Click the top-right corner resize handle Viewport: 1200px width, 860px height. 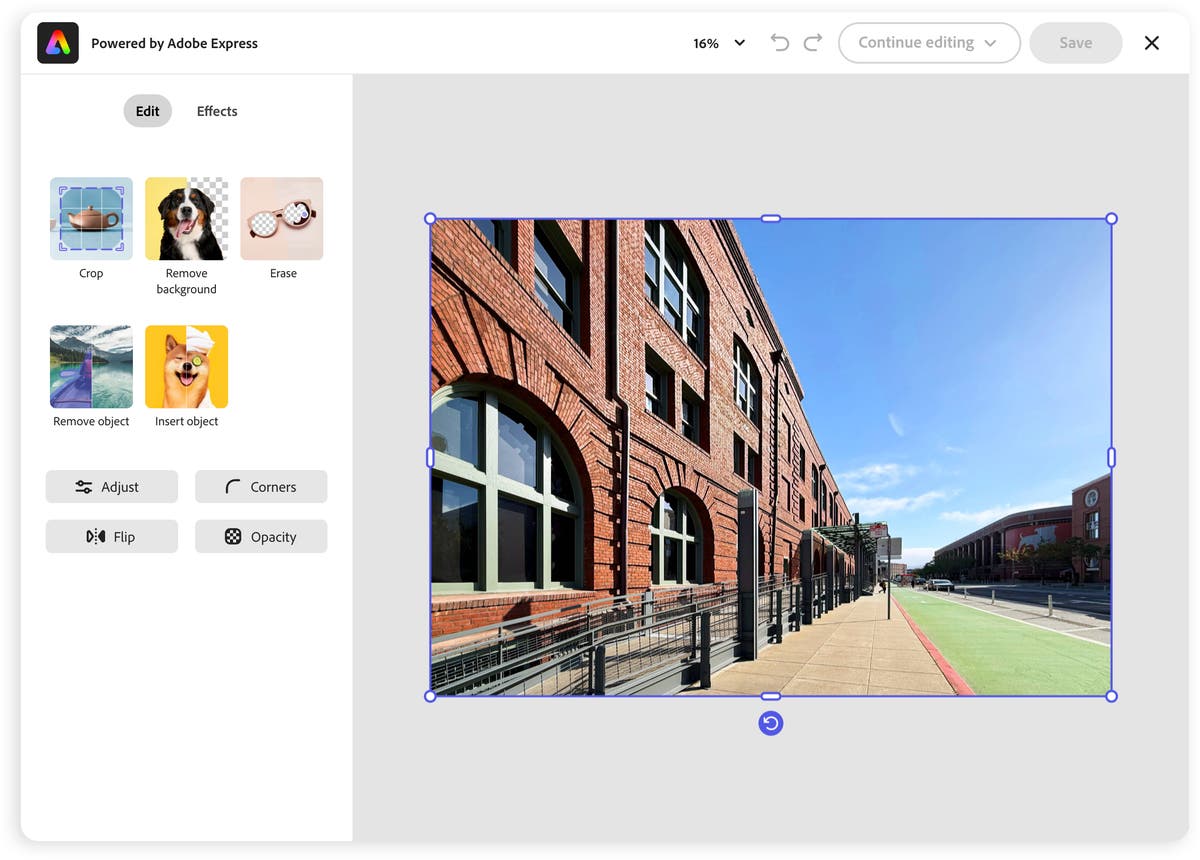tap(1111, 219)
